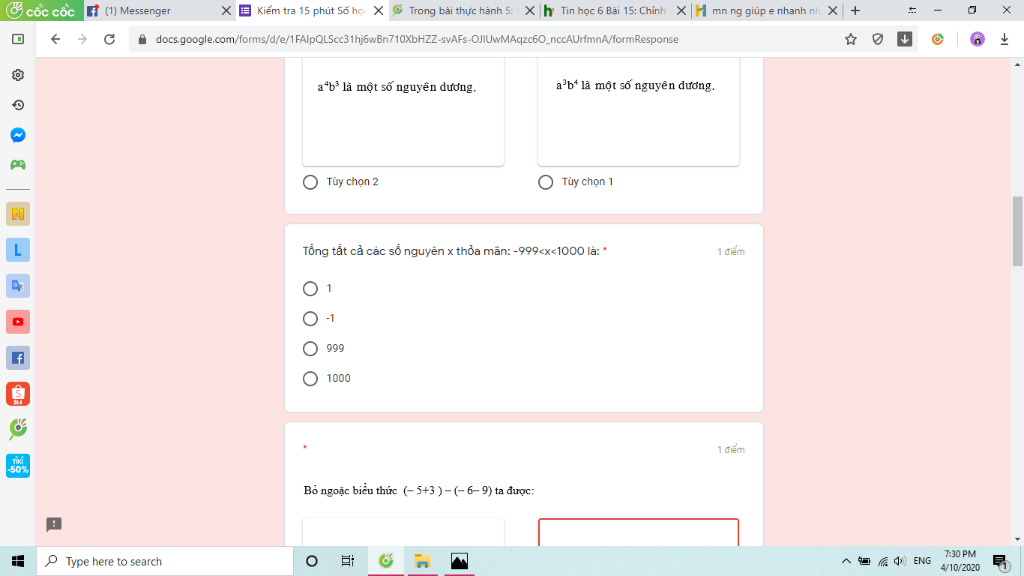Open Photos app on taskbar
The height and width of the screenshot is (576, 1024).
(459, 561)
